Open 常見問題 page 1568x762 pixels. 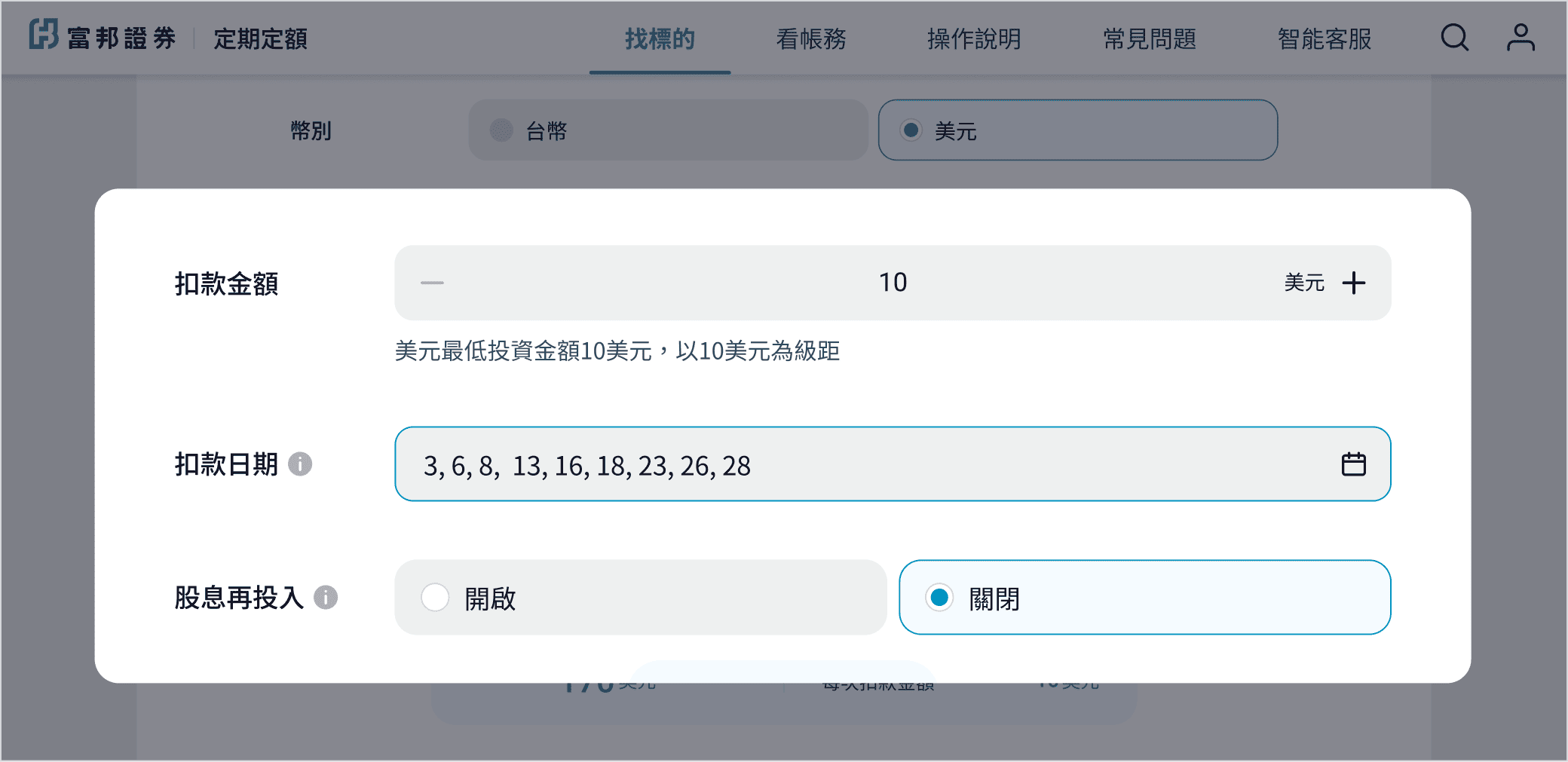click(x=1150, y=39)
